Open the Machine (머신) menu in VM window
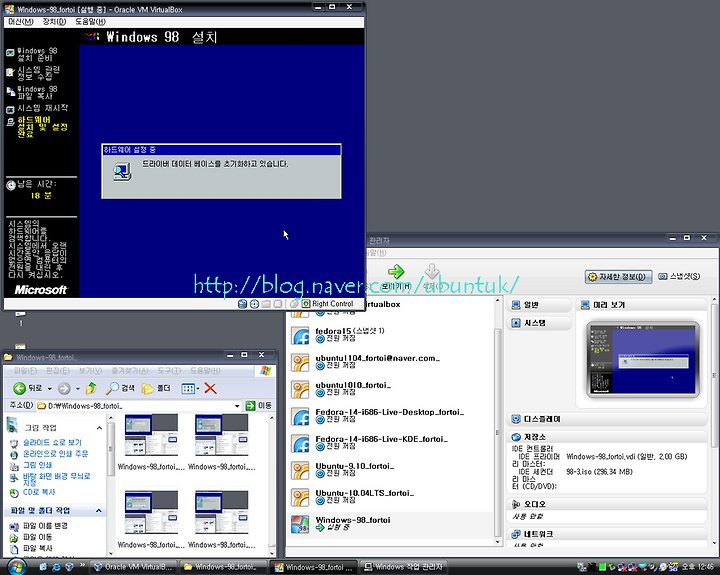Image resolution: width=720 pixels, height=575 pixels. pyautogui.click(x=21, y=22)
